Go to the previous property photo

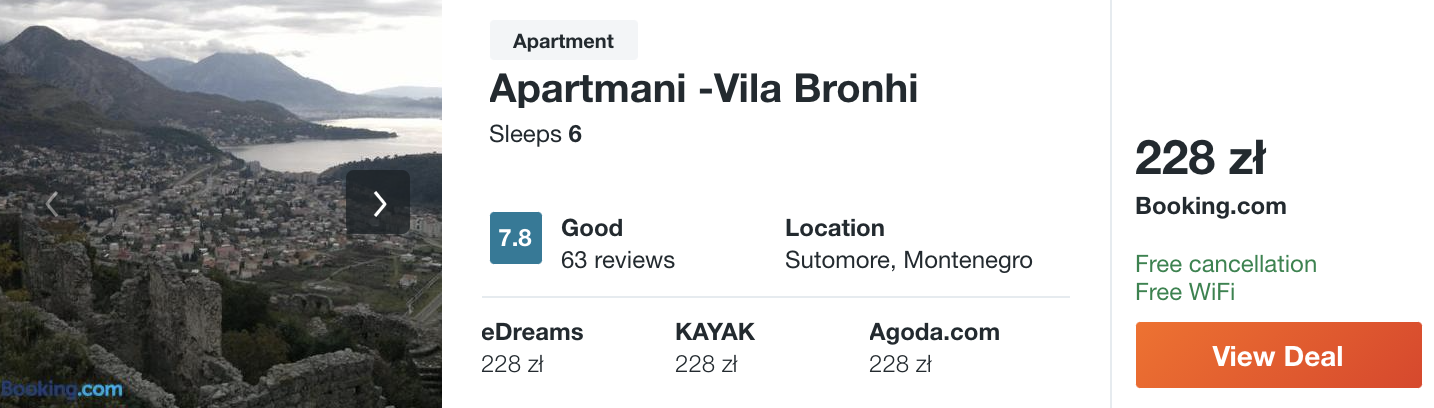click(x=52, y=203)
